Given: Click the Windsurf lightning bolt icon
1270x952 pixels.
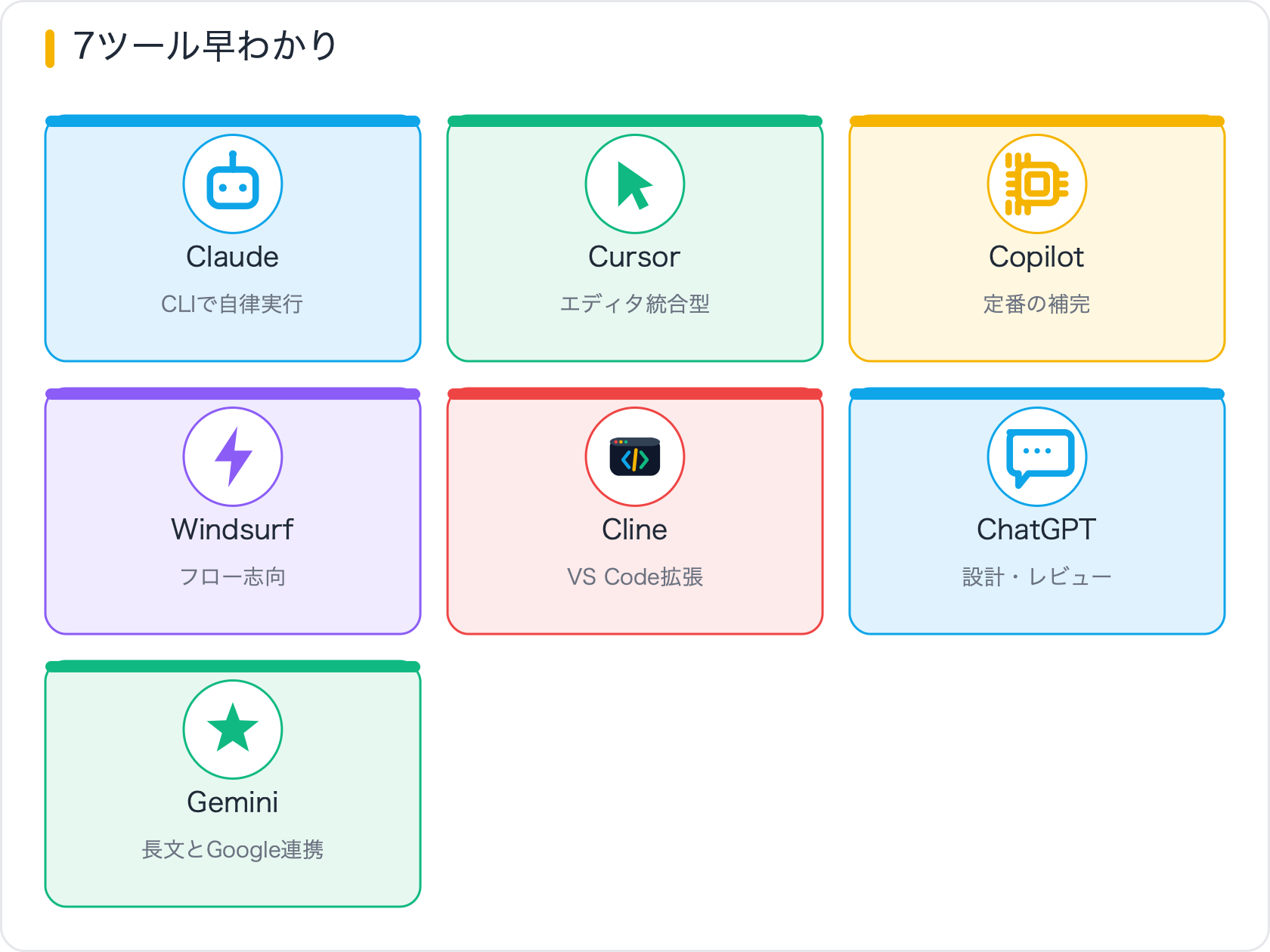Looking at the screenshot, I should click(x=233, y=456).
